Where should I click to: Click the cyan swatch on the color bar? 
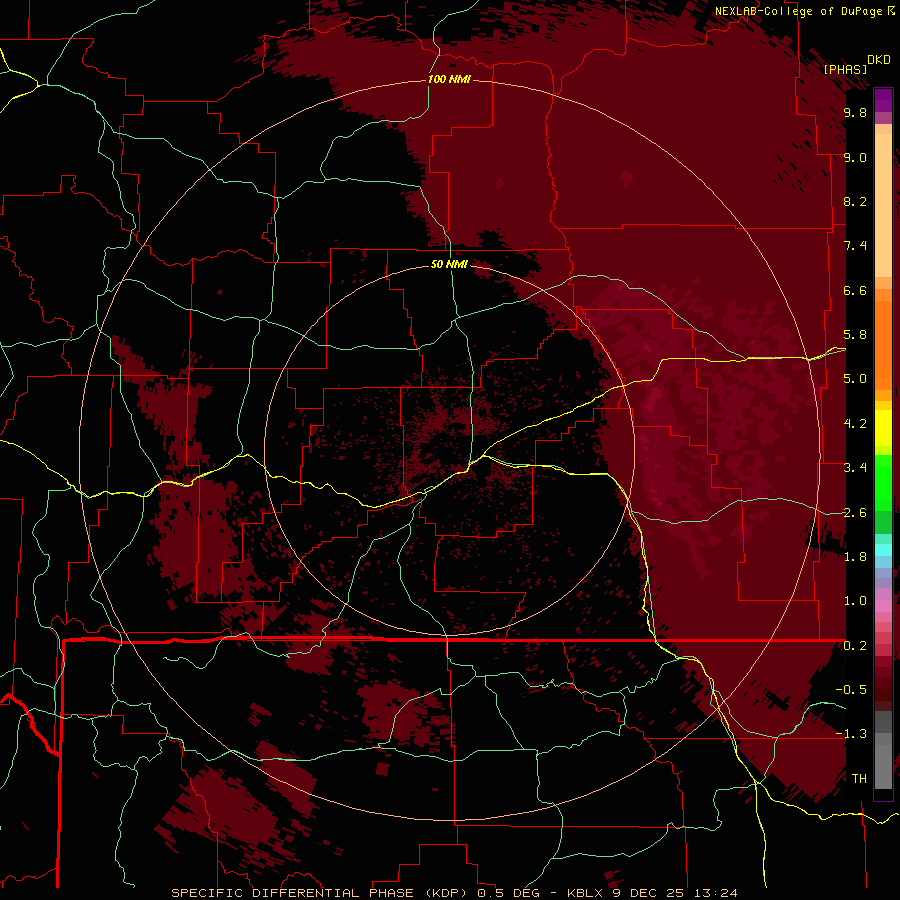point(883,550)
